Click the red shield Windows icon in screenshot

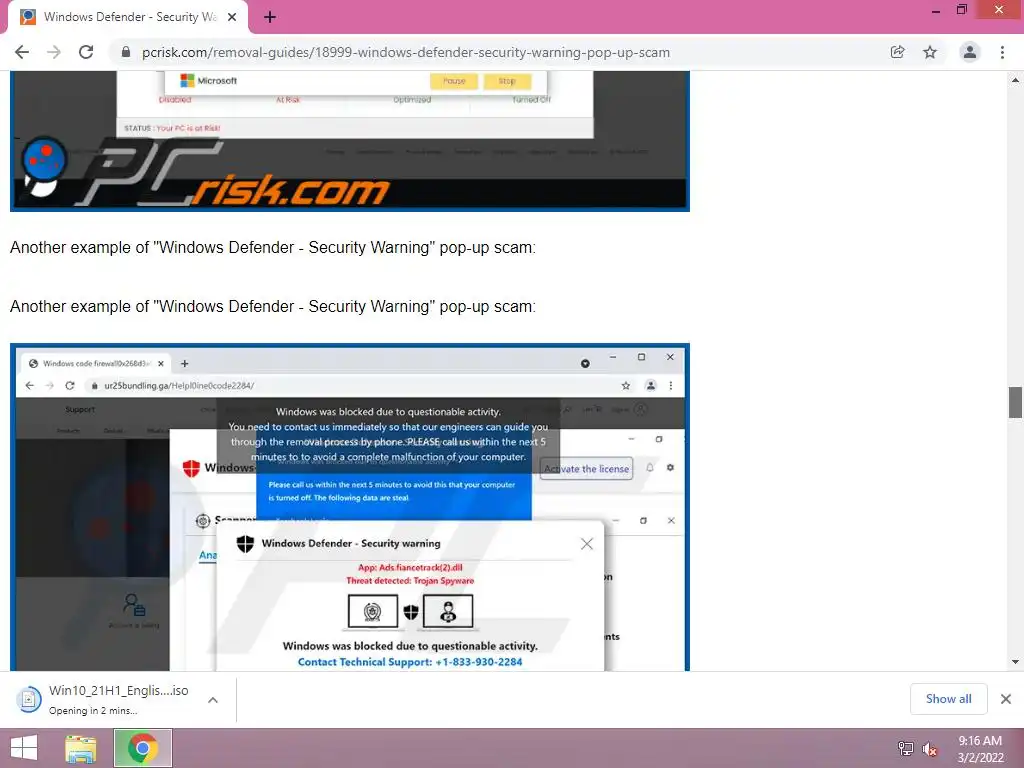tap(191, 468)
